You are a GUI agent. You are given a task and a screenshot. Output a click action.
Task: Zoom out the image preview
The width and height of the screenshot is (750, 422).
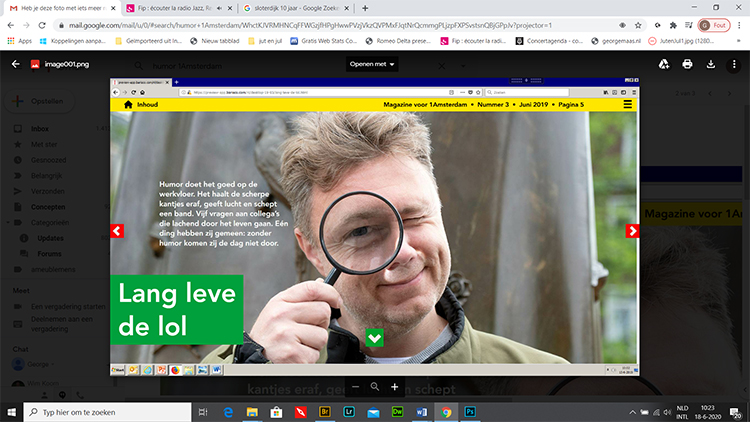355,387
